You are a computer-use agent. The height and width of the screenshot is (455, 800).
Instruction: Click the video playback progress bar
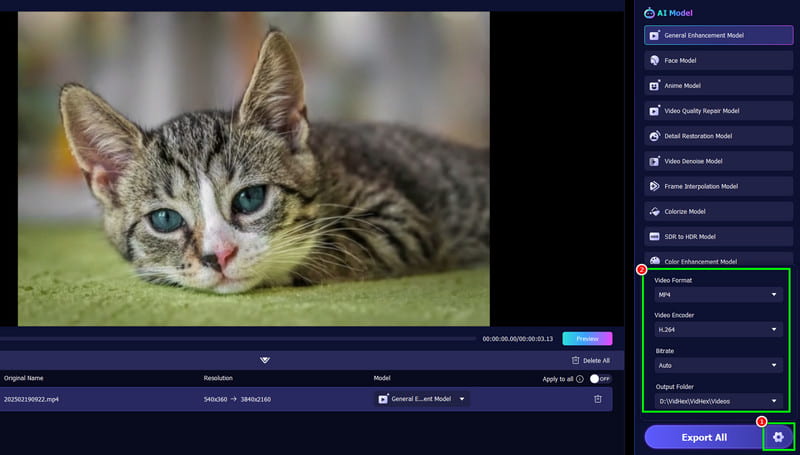pos(238,339)
